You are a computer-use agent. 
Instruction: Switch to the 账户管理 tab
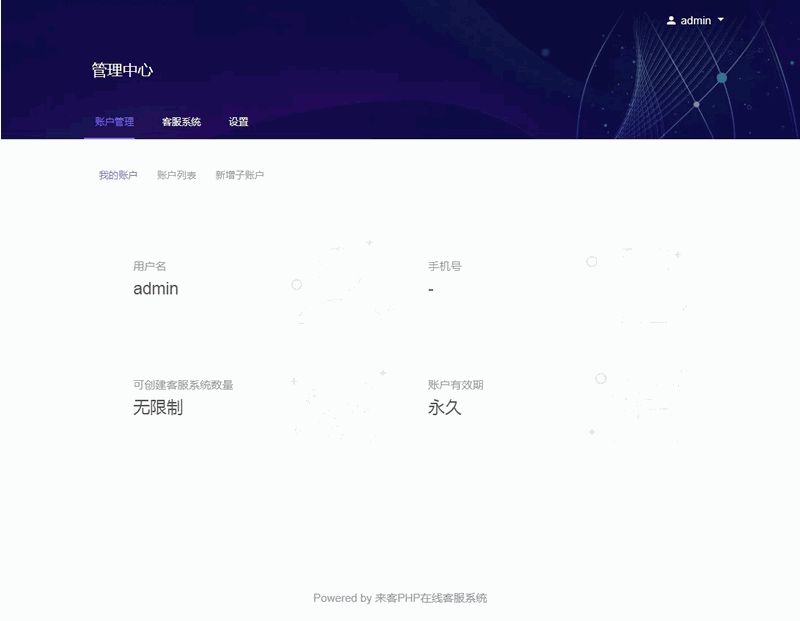pos(114,122)
